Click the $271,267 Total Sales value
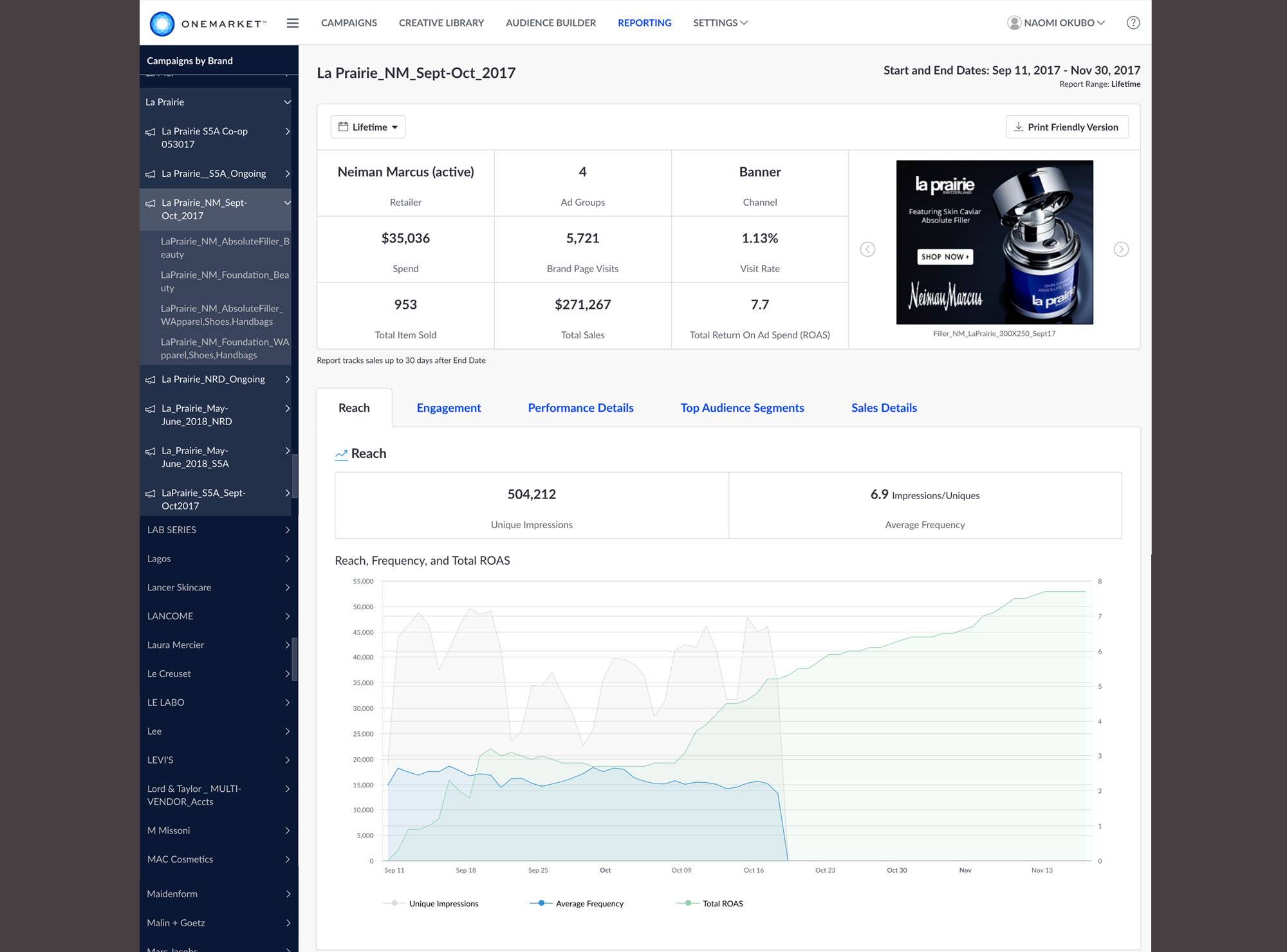 pyautogui.click(x=582, y=304)
